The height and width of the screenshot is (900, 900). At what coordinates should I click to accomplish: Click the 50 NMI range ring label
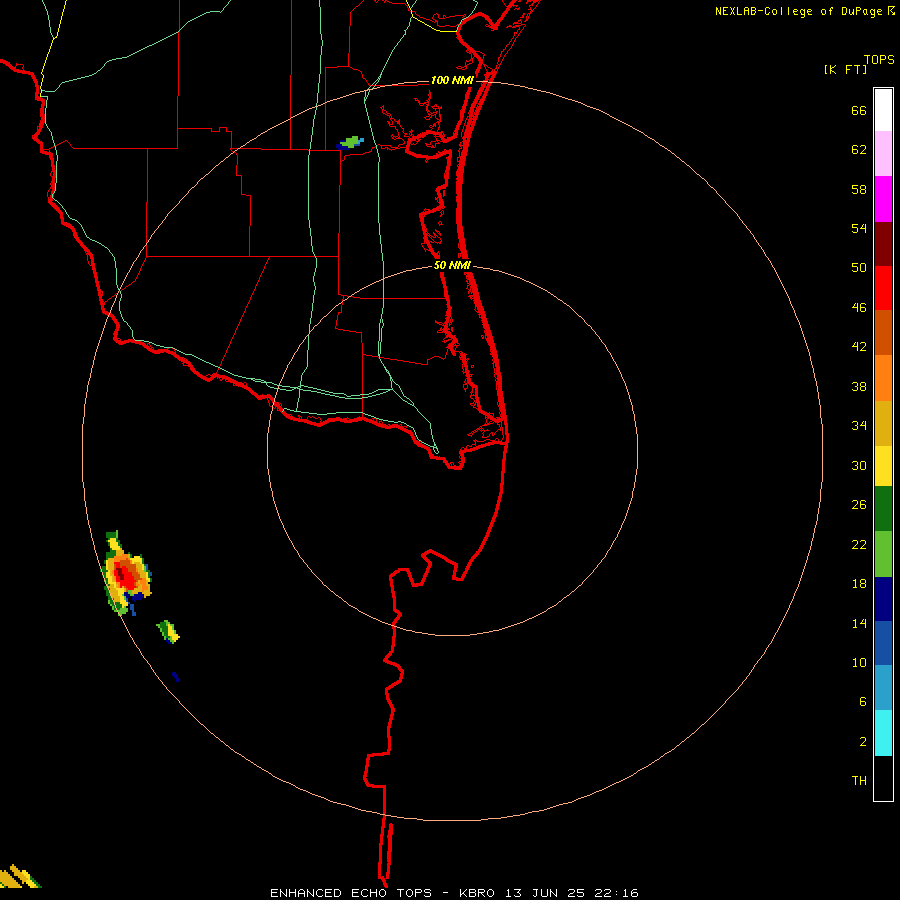tap(452, 265)
